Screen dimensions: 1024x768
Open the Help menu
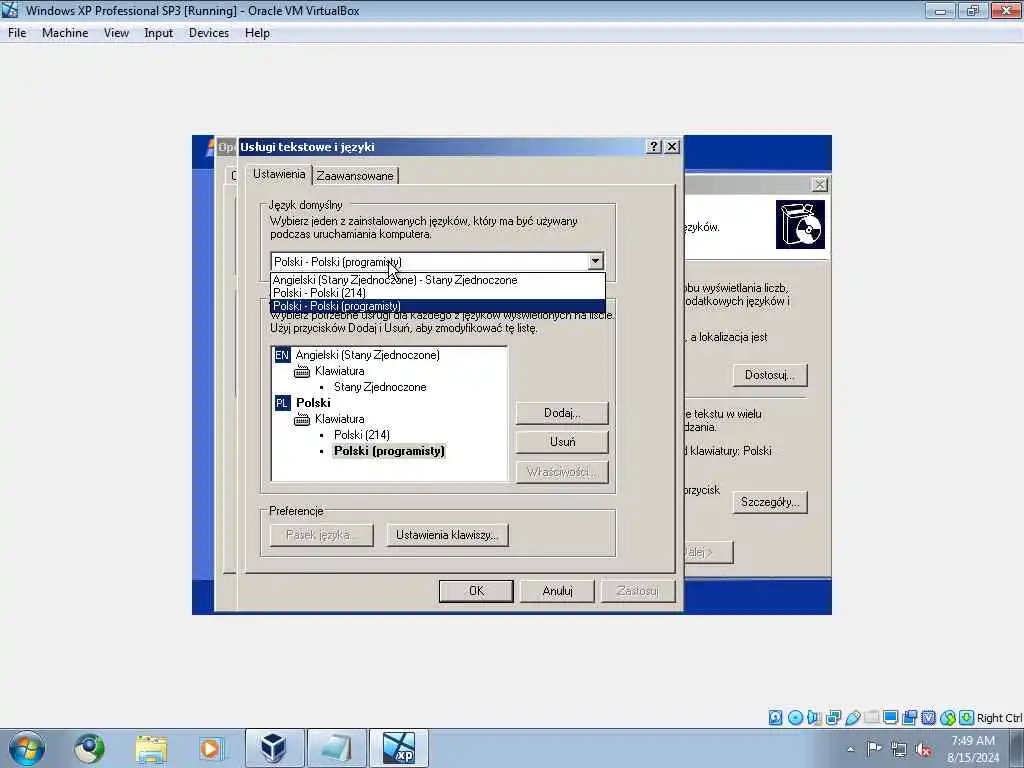[x=257, y=33]
